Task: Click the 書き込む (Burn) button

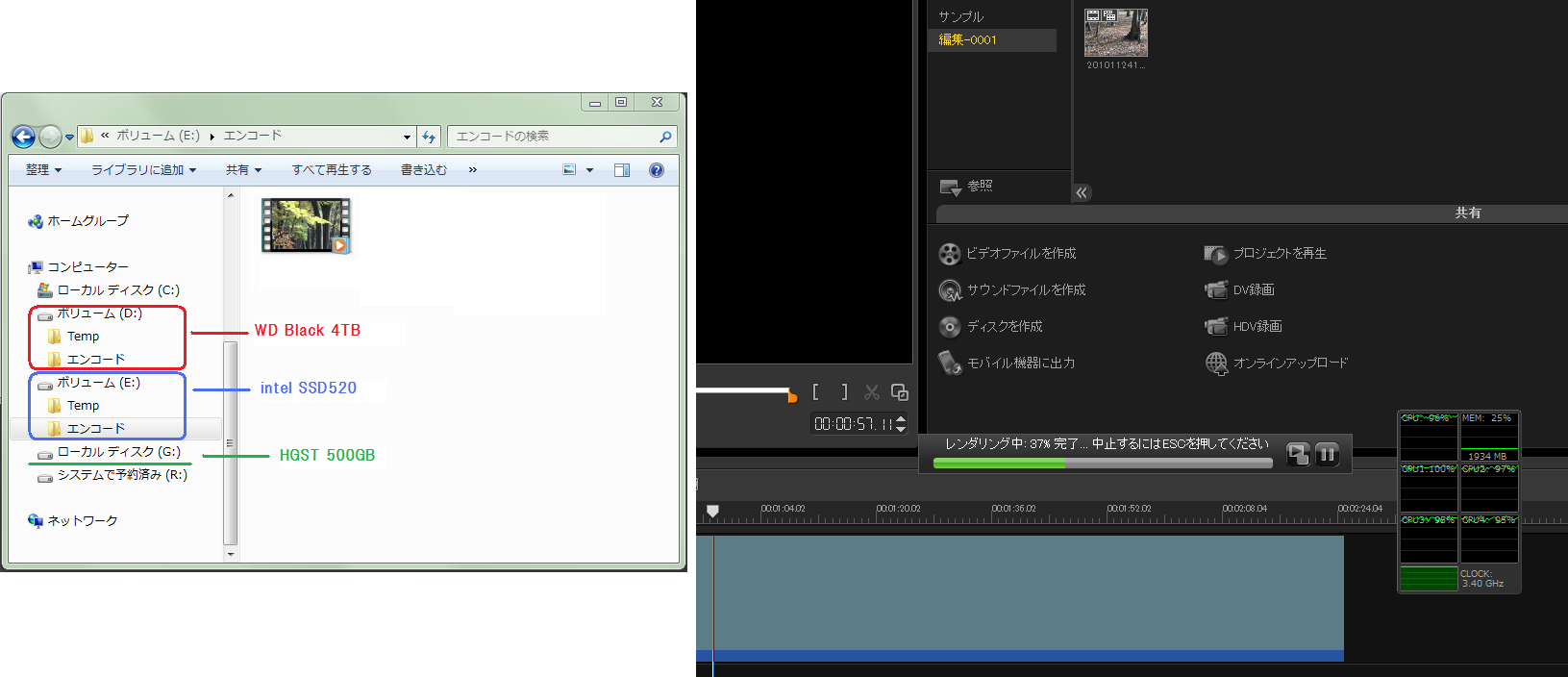Action: coord(423,170)
